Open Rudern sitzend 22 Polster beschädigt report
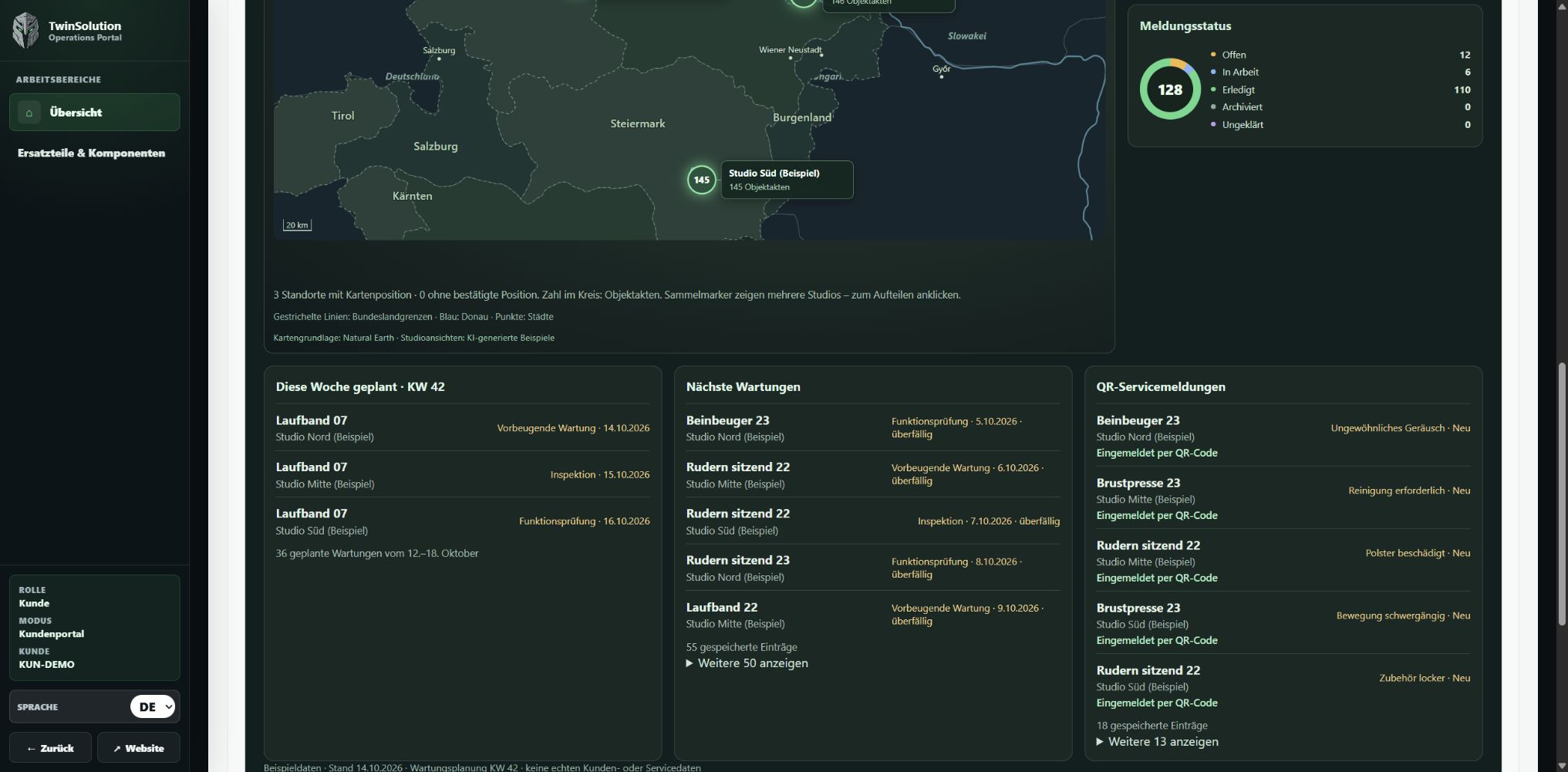 coord(1283,561)
